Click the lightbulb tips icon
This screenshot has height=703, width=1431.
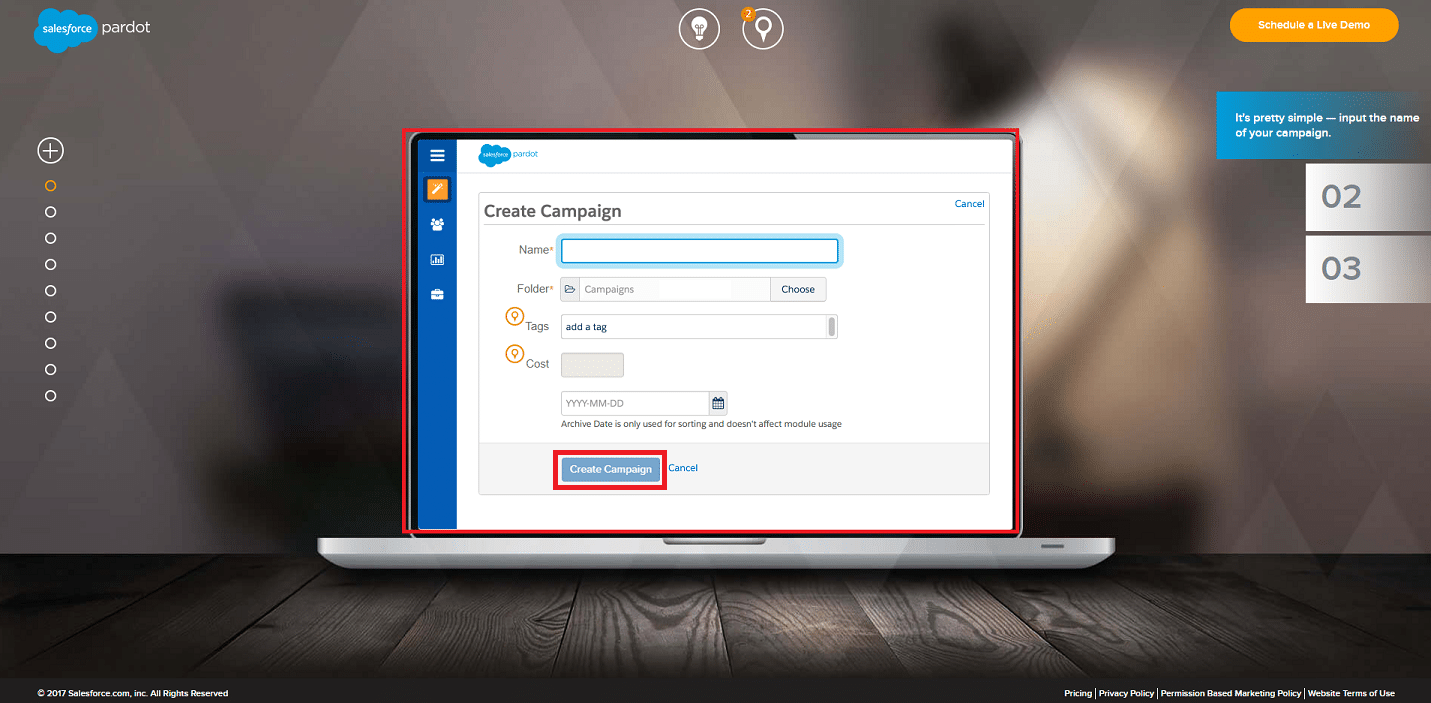coord(699,29)
